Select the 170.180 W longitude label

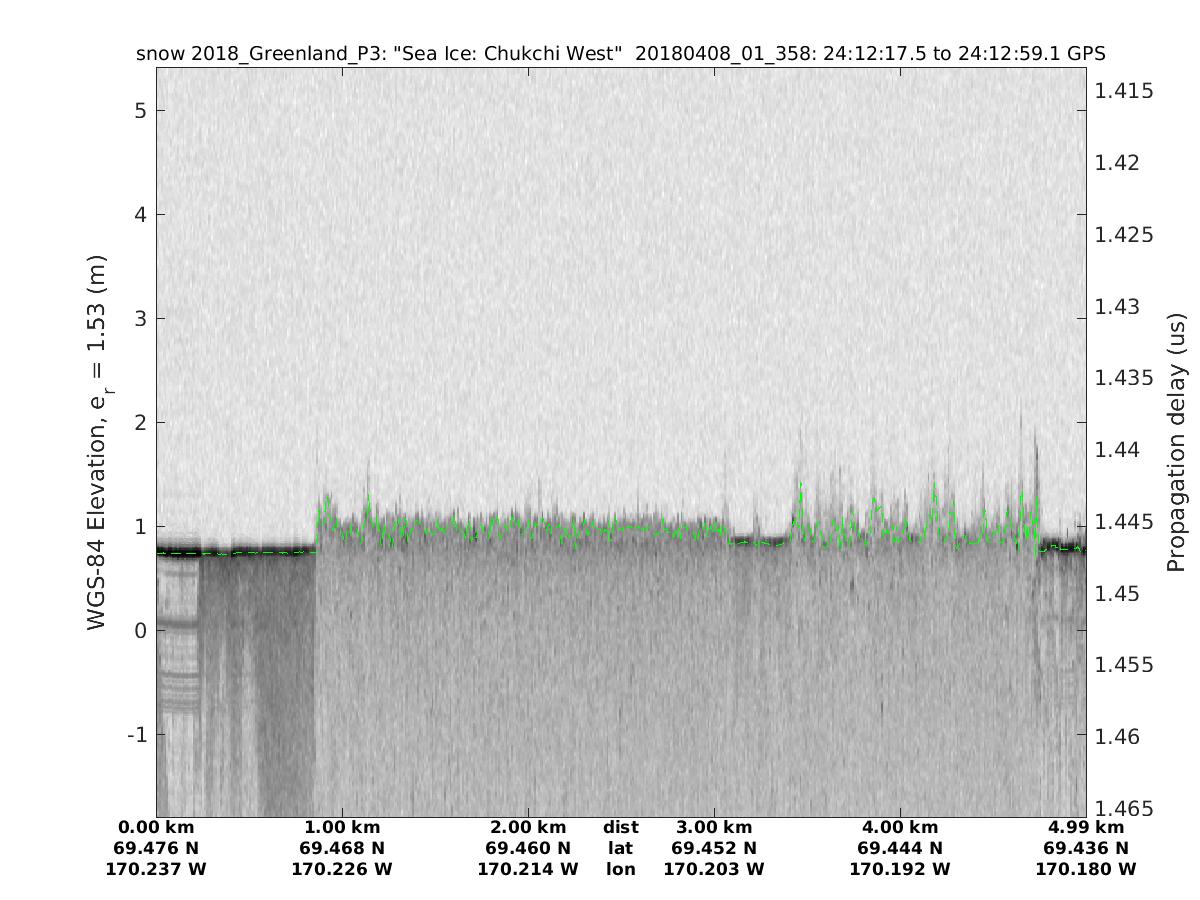1086,869
